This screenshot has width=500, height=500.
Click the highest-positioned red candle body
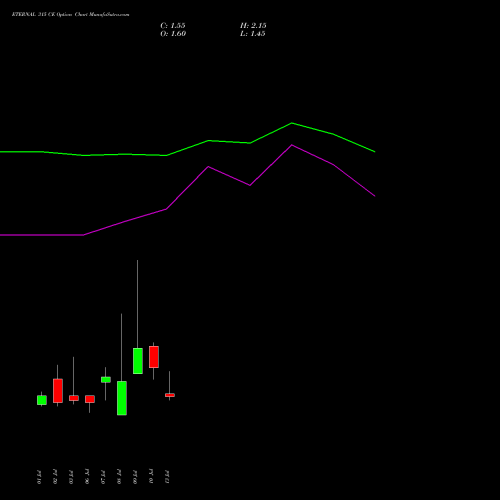click(154, 357)
